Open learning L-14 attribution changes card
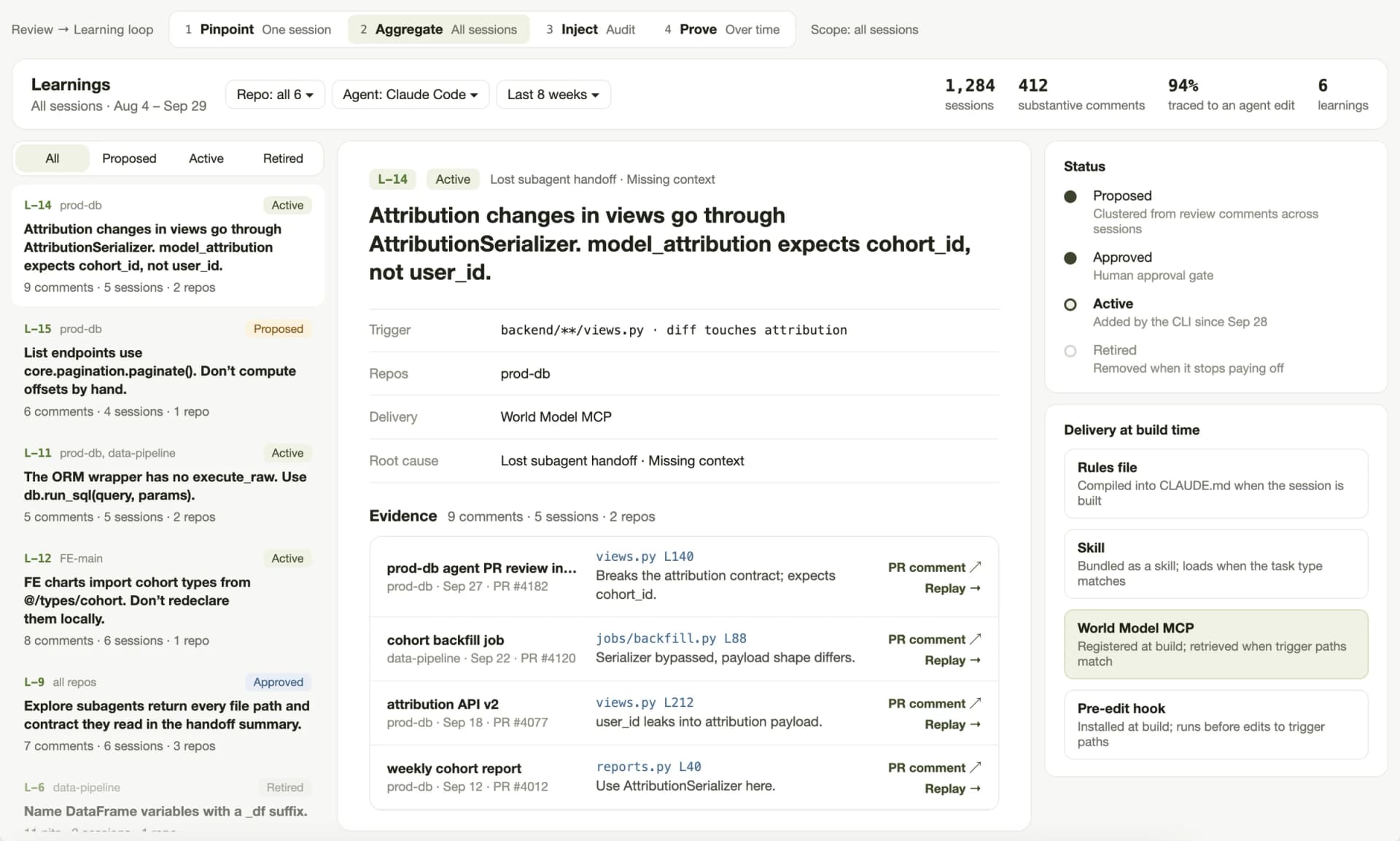This screenshot has height=841, width=1400. pos(168,246)
